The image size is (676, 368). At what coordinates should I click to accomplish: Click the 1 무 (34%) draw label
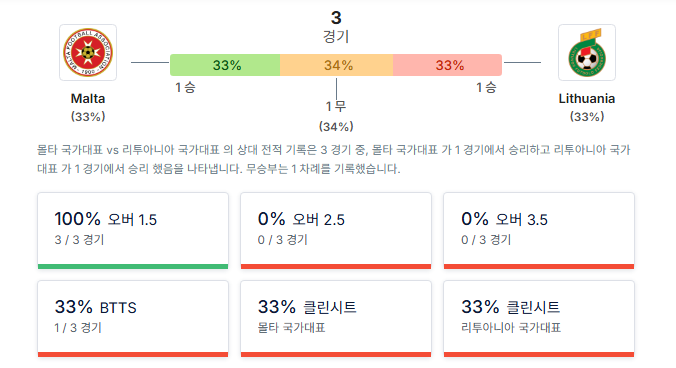pos(336,116)
